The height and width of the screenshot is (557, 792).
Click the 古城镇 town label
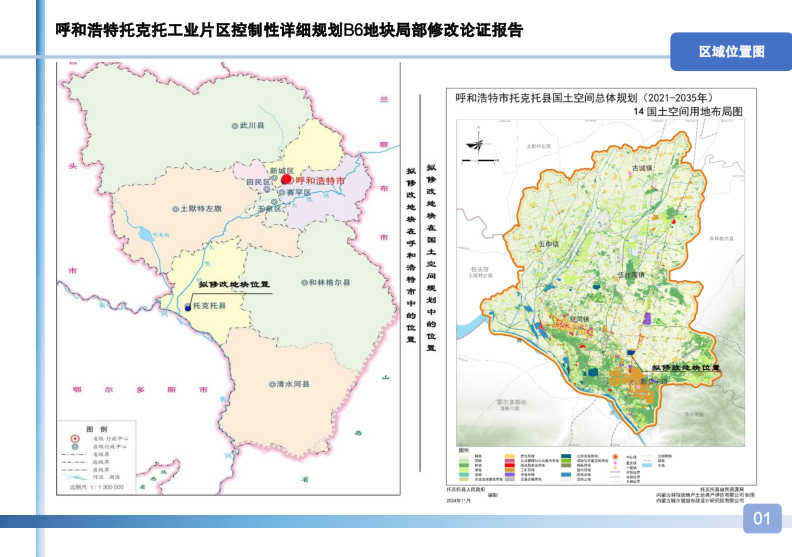(641, 168)
